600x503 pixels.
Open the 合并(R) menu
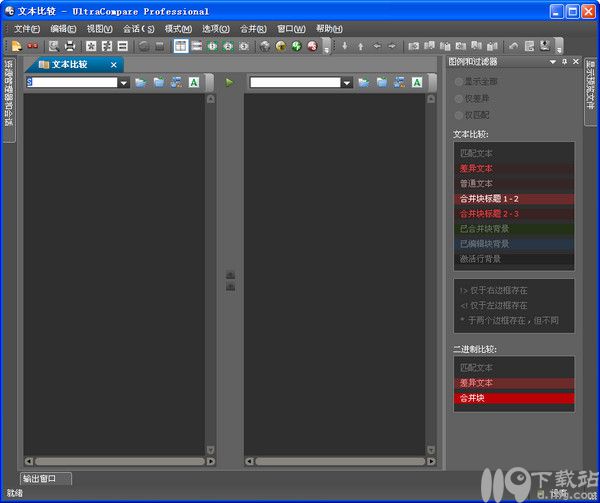[253, 29]
